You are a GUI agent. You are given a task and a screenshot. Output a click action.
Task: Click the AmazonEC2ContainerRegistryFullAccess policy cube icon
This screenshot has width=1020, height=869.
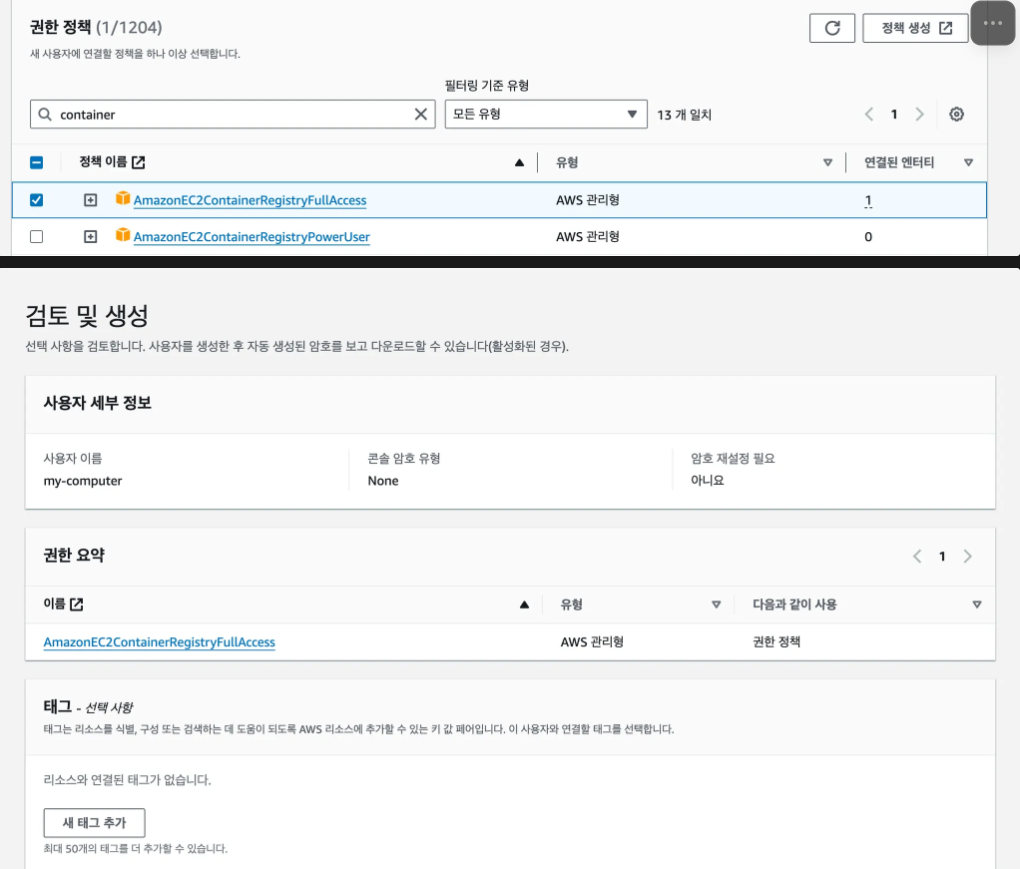tap(122, 198)
